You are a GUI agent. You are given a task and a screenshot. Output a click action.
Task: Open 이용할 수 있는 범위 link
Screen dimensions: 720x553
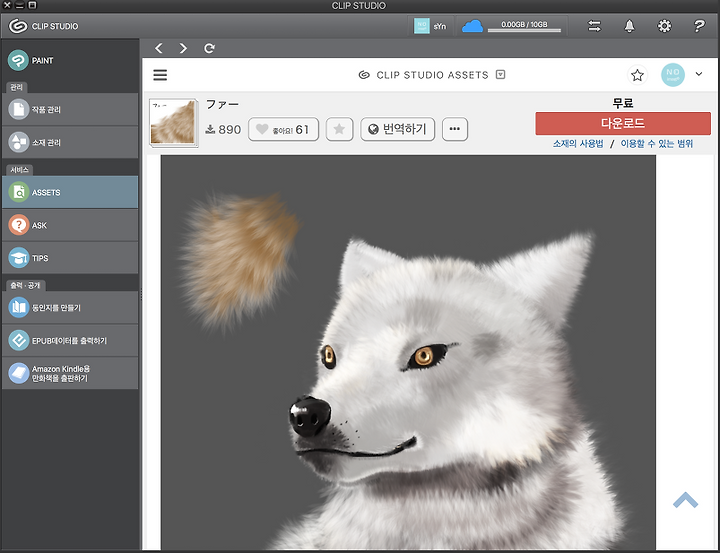pyautogui.click(x=657, y=144)
